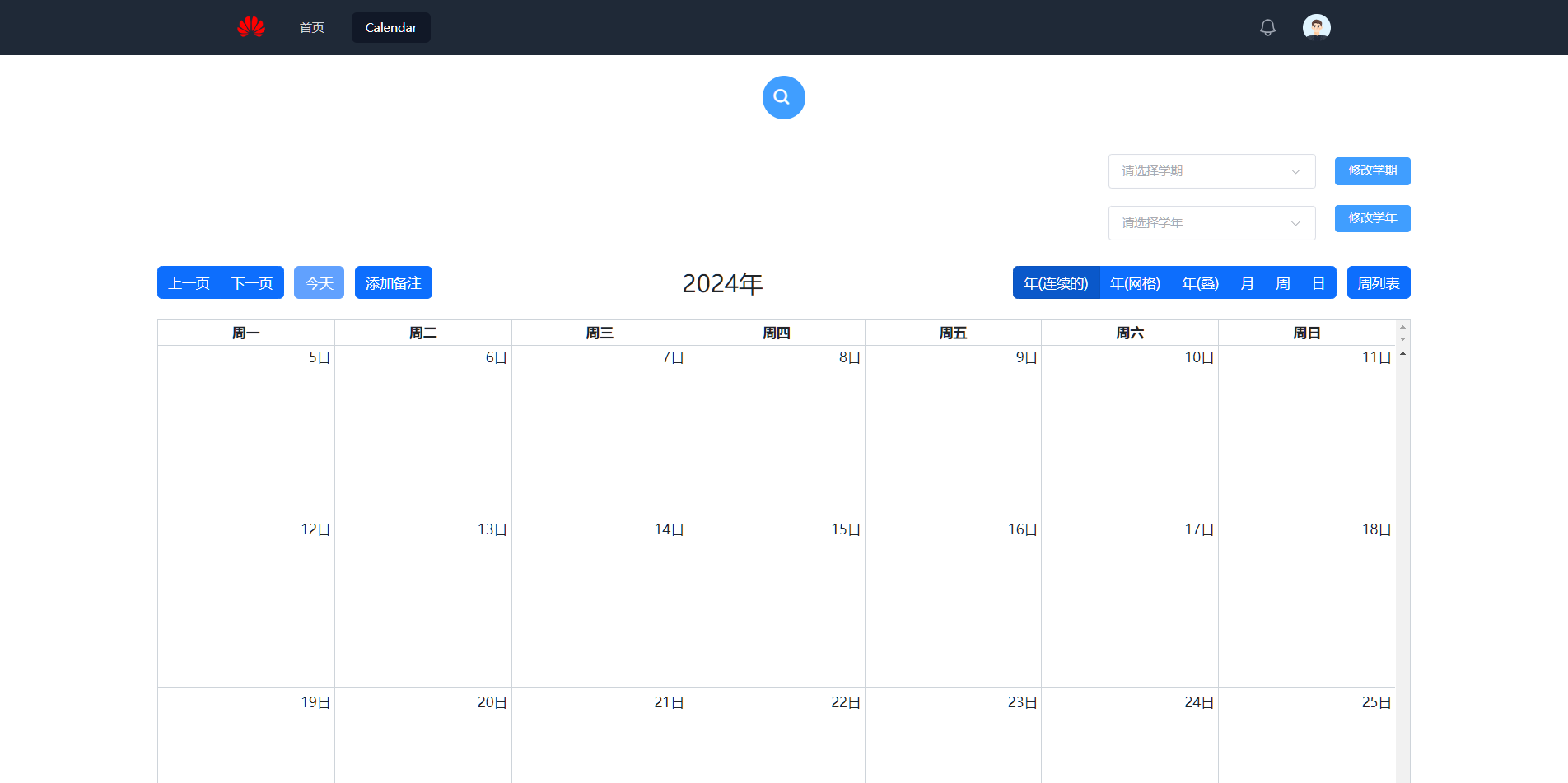The height and width of the screenshot is (783, 1568).
Task: Select the 10日 date cell
Action: tap(1130, 430)
